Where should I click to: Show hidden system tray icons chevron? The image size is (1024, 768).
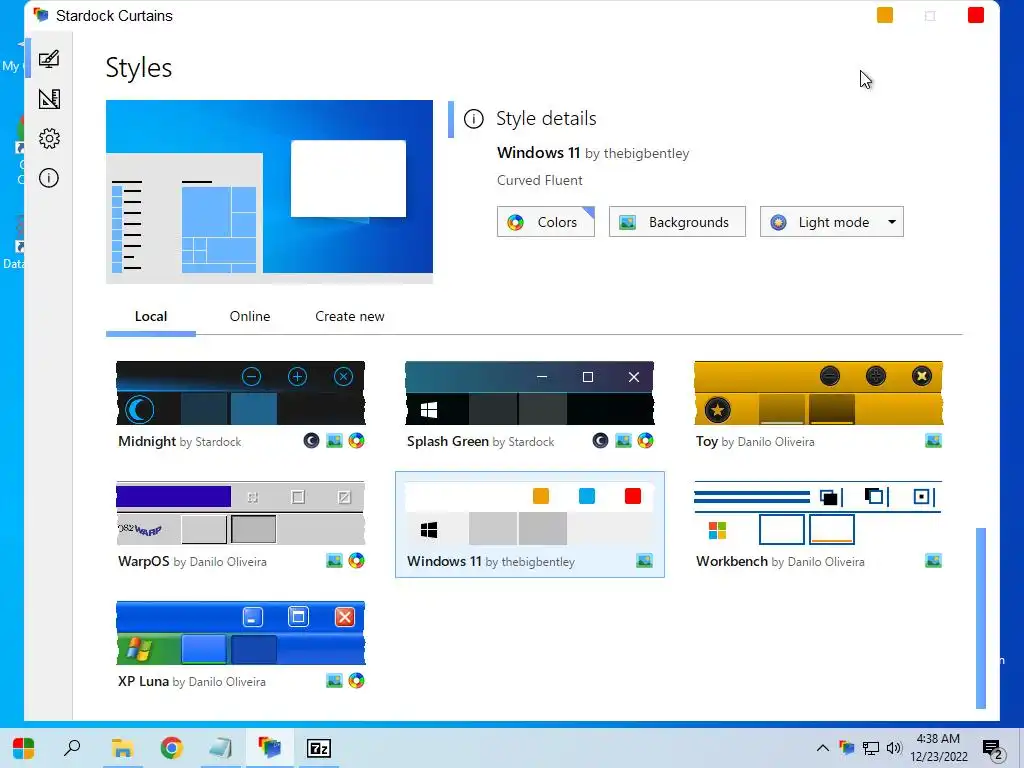[823, 748]
